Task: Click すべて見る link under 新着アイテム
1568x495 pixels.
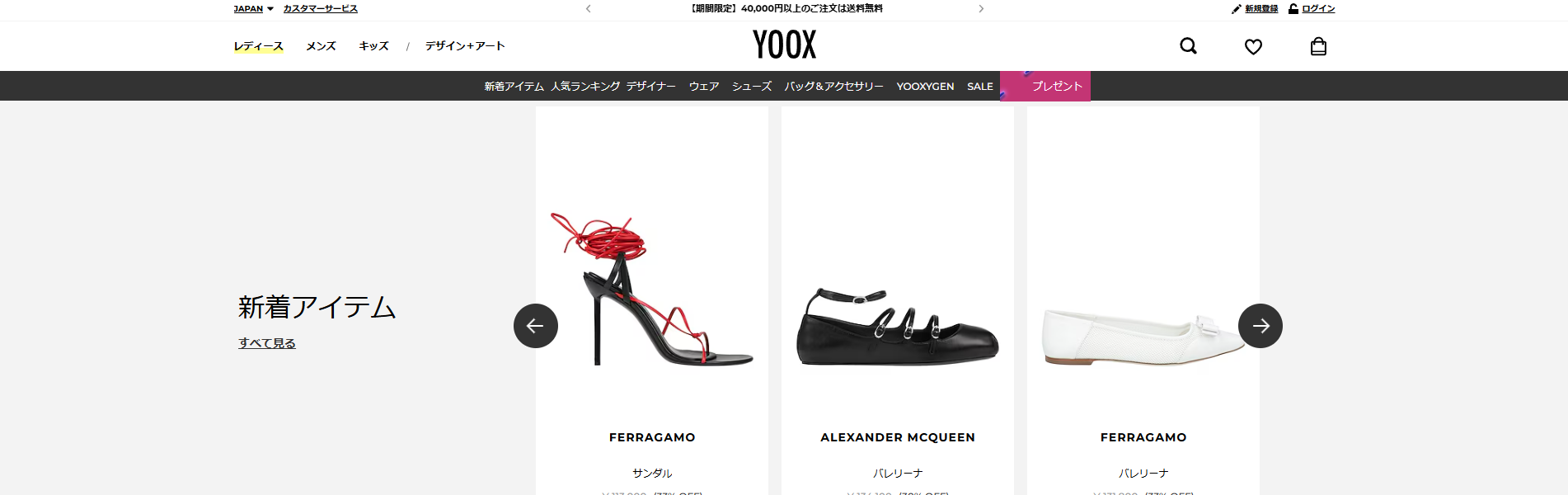Action: (x=267, y=343)
